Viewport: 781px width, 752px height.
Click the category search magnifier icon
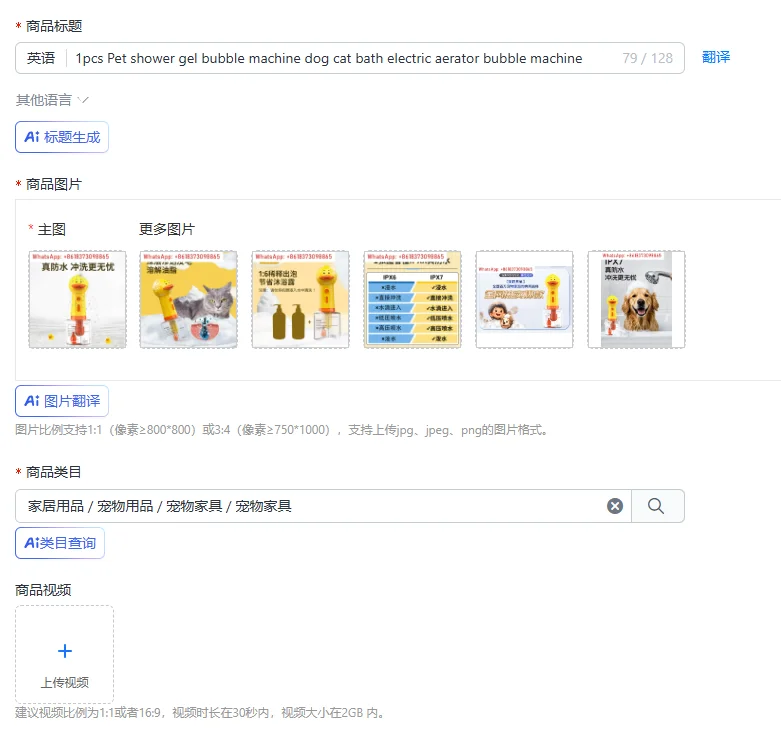pyautogui.click(x=656, y=506)
